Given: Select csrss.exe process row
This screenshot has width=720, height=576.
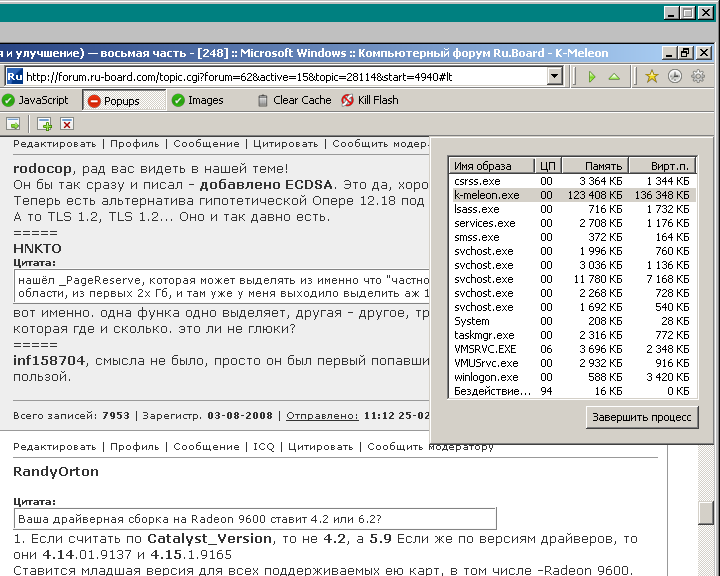Looking at the screenshot, I should [x=573, y=181].
